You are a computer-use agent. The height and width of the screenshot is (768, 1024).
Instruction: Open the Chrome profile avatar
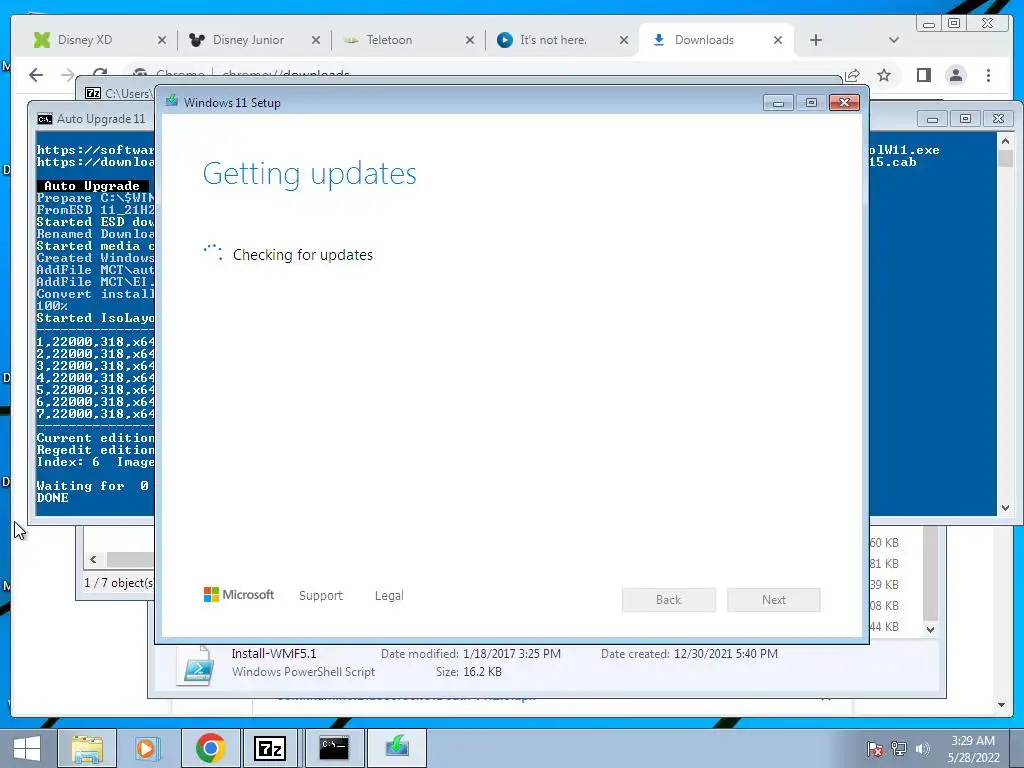coord(955,75)
